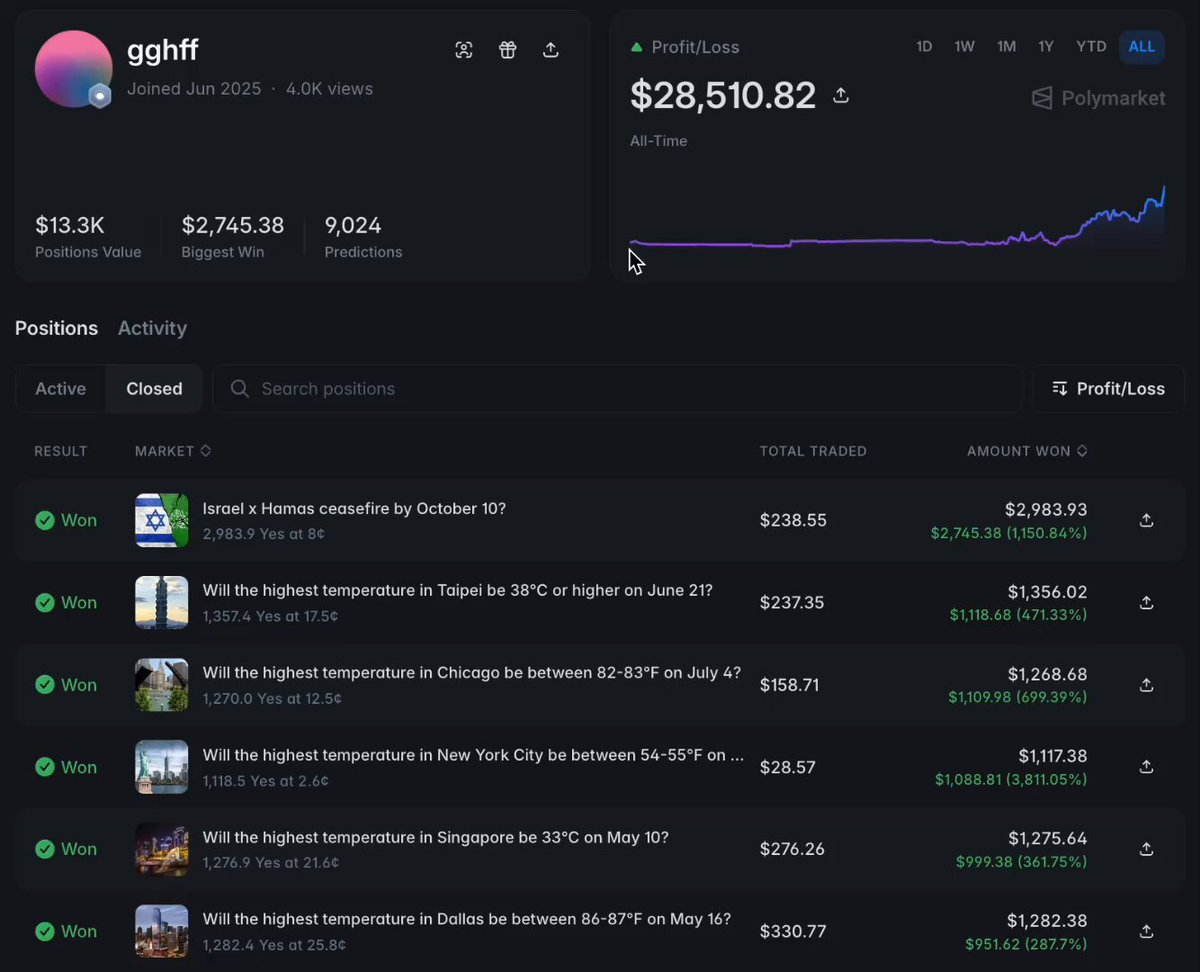Select the 1Y time range

(1046, 47)
